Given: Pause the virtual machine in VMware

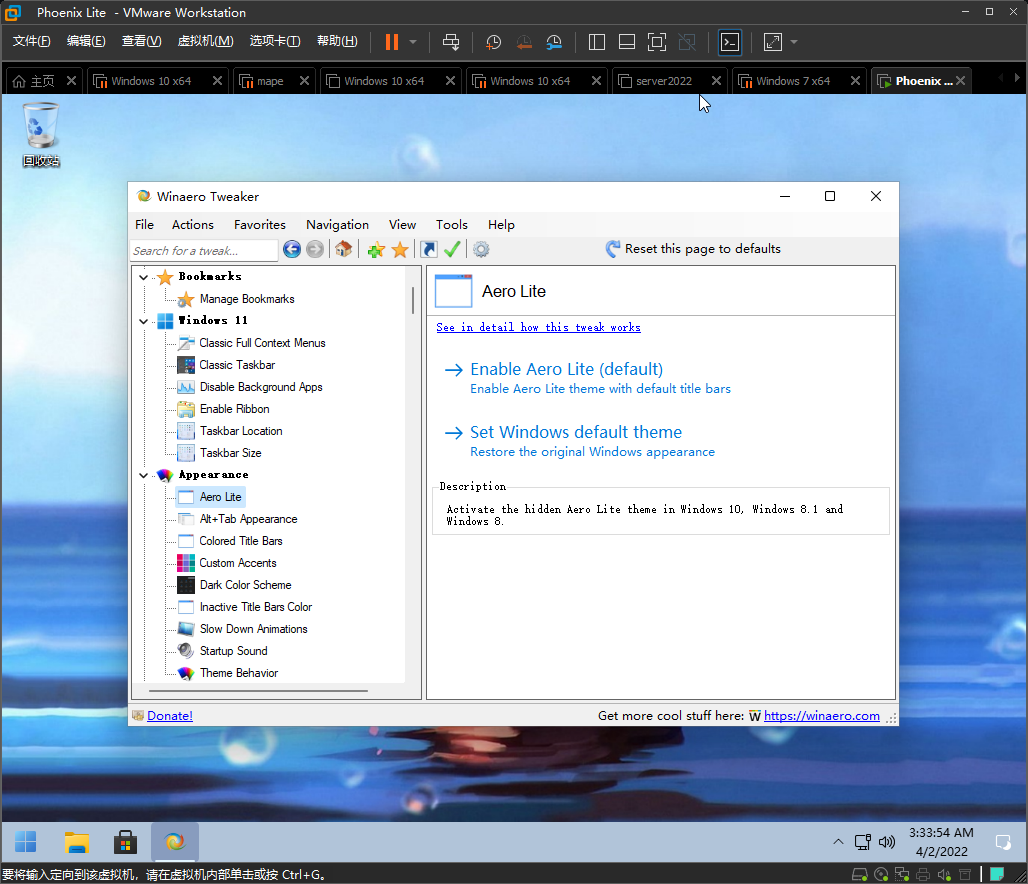Looking at the screenshot, I should click(392, 42).
